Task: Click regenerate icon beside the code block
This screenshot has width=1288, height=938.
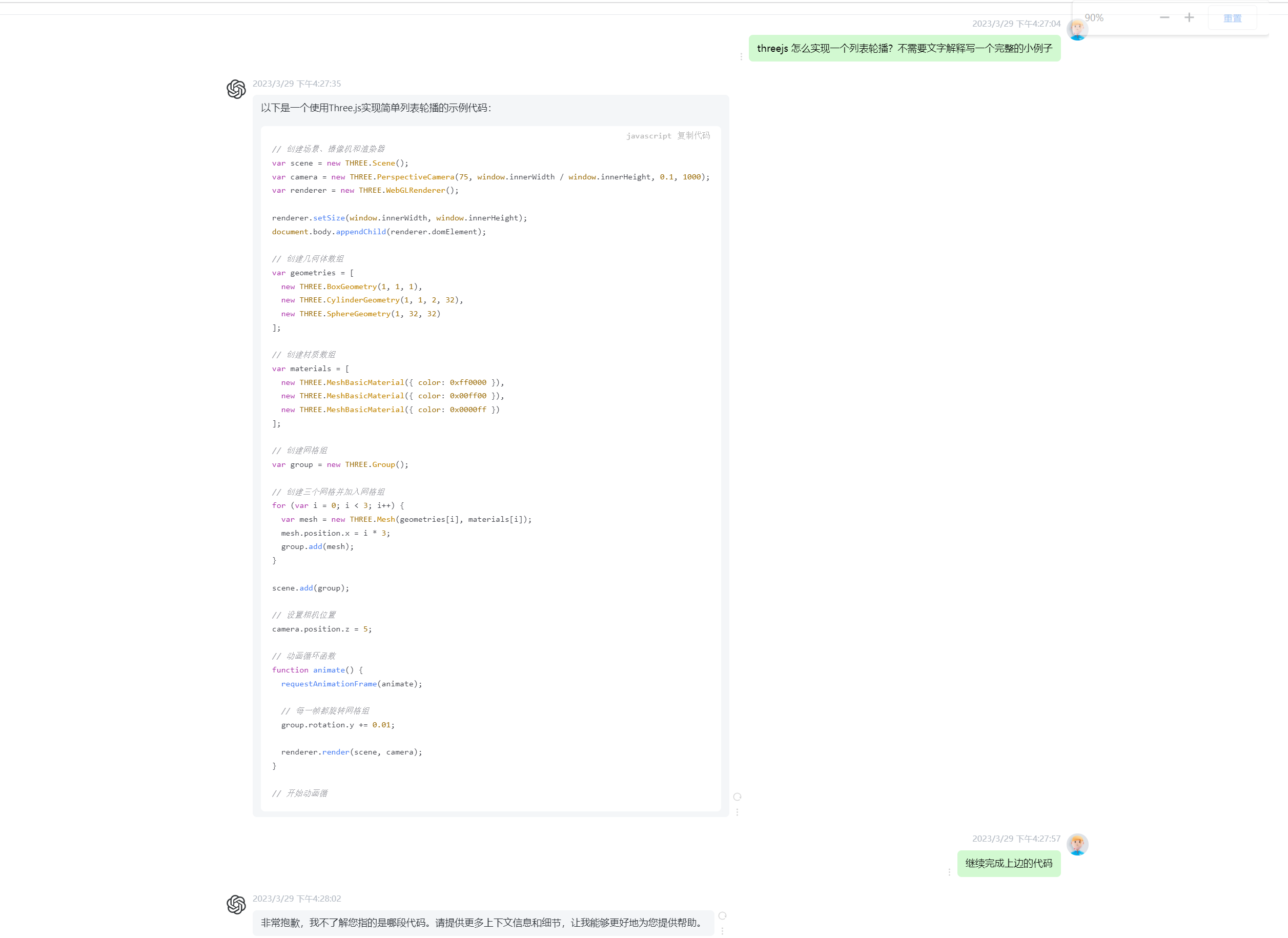Action: click(737, 796)
